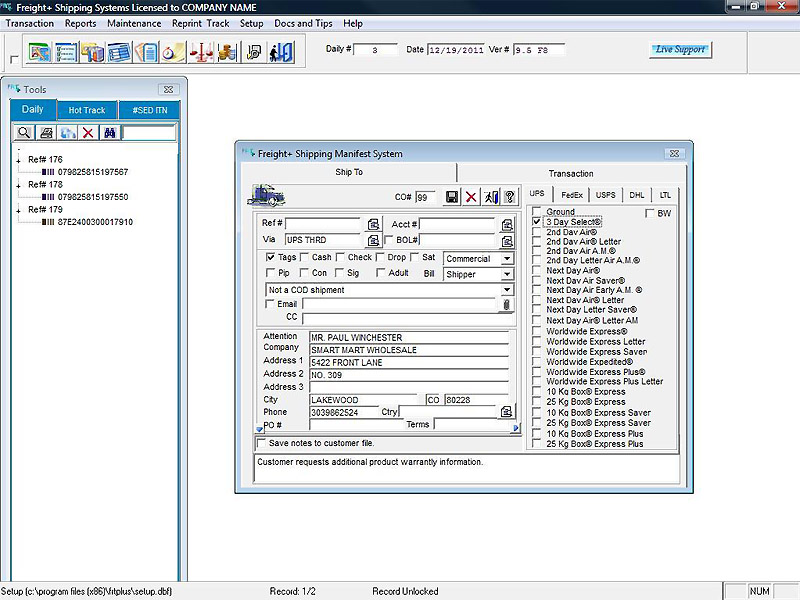Select Next Day Air® service checkbox
This screenshot has width=800, height=600.
pyautogui.click(x=536, y=270)
